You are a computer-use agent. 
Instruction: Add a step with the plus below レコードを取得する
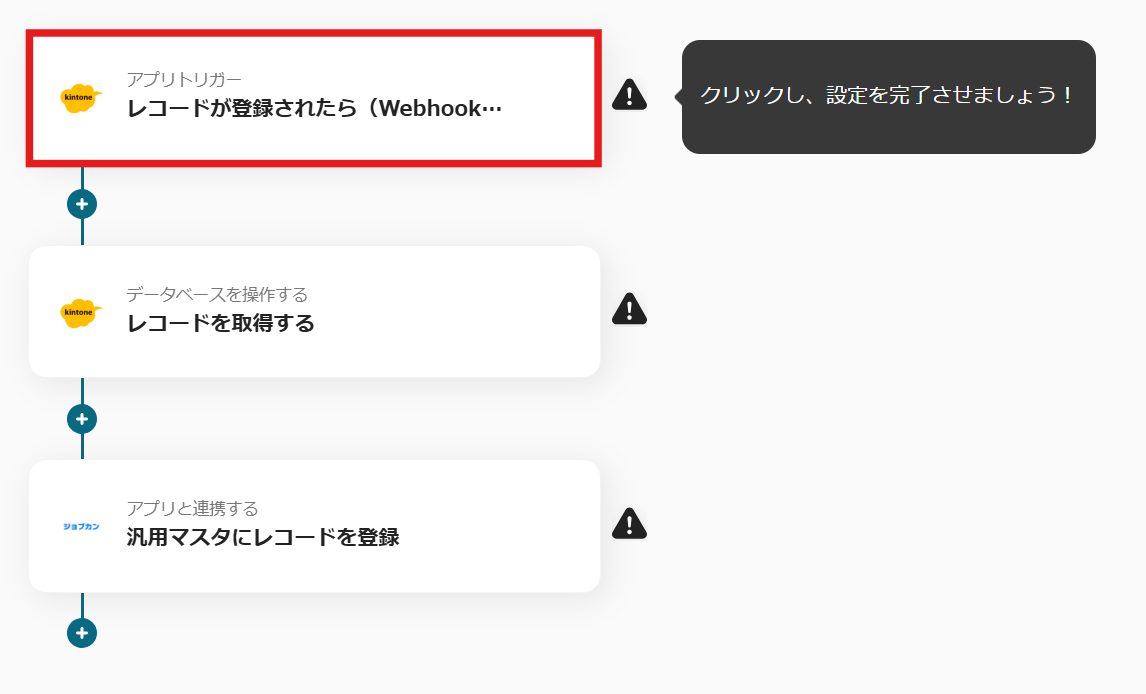pyautogui.click(x=82, y=419)
